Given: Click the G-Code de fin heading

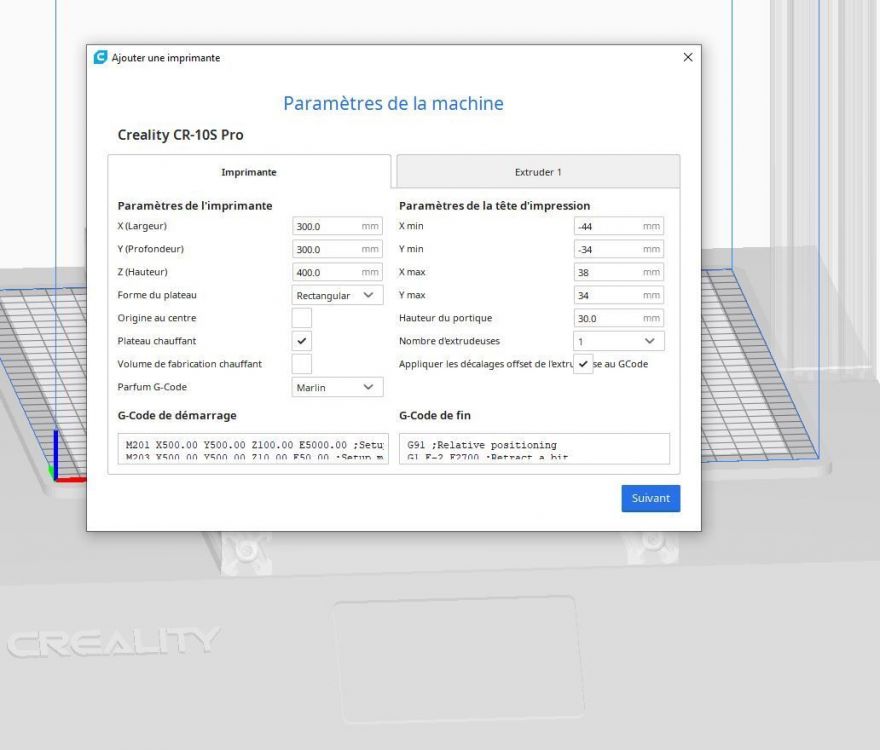Looking at the screenshot, I should click(435, 415).
